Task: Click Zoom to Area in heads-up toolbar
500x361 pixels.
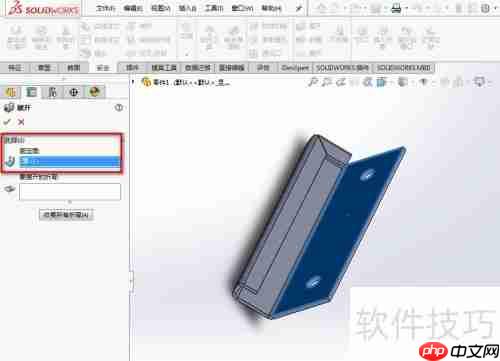Action: click(x=327, y=82)
